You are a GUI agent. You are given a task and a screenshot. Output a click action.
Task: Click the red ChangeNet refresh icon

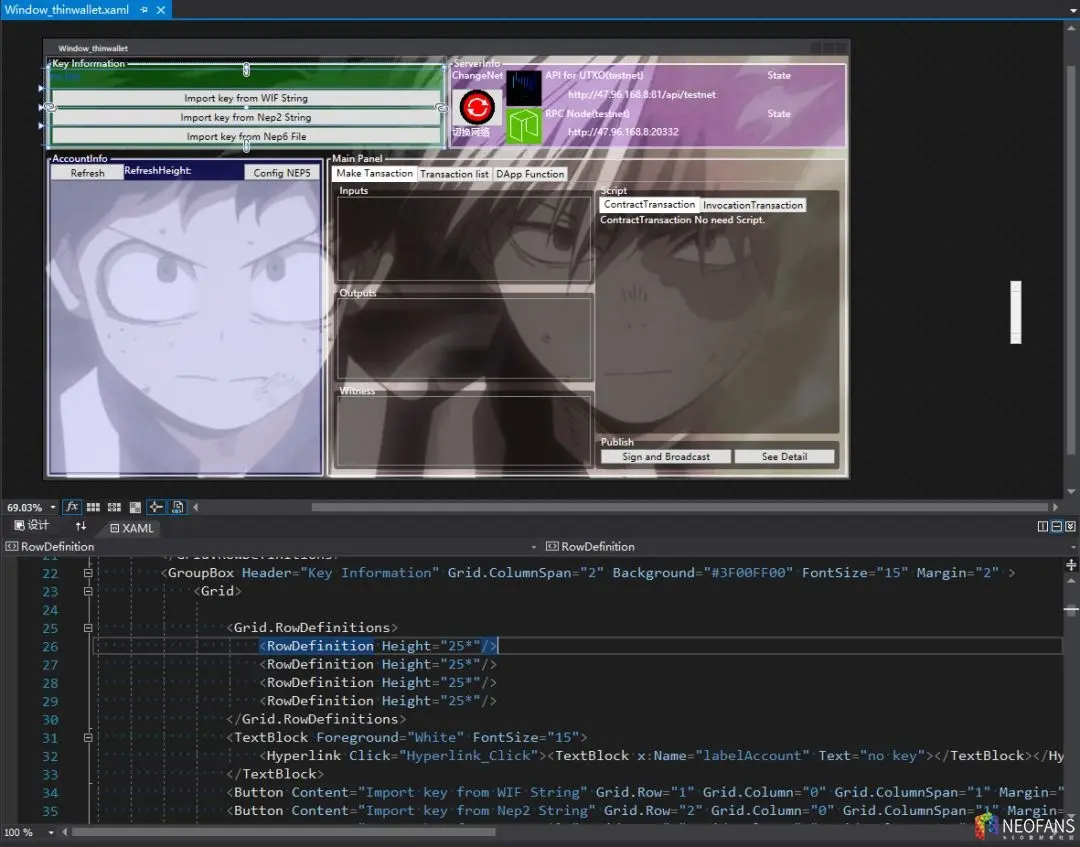477,107
